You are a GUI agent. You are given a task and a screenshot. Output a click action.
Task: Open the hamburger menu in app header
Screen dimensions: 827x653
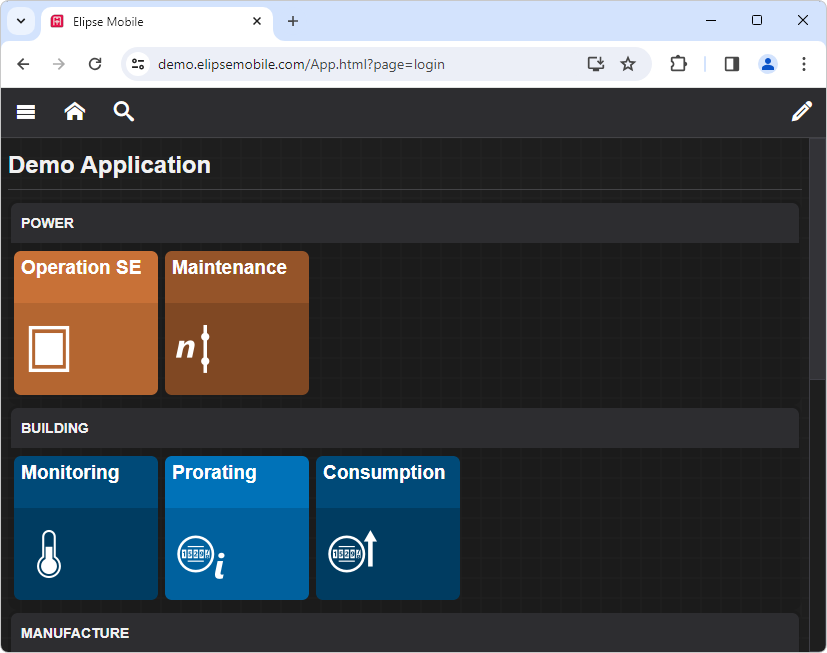[x=26, y=112]
